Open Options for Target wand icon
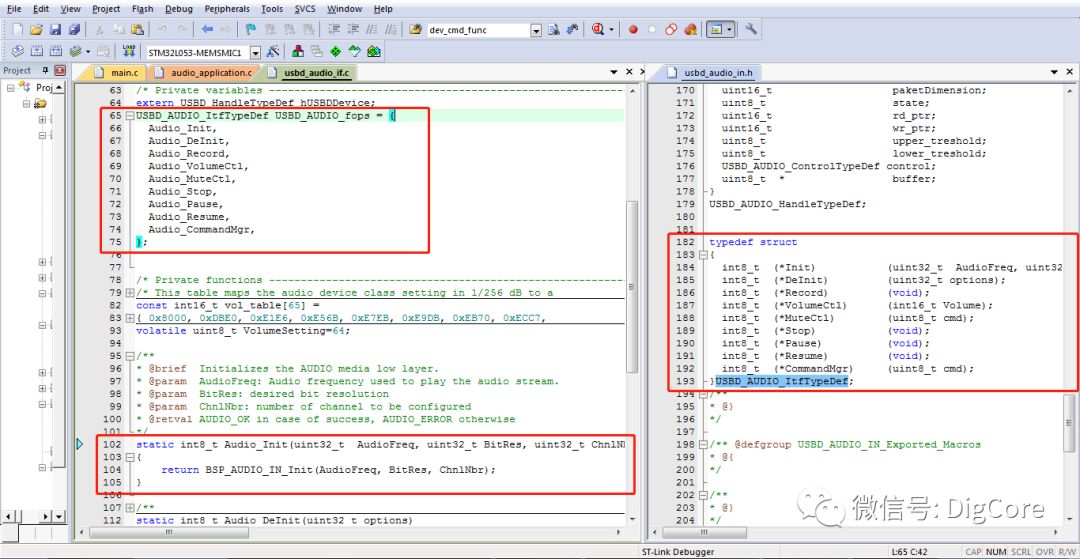The image size is (1080, 559). click(273, 52)
